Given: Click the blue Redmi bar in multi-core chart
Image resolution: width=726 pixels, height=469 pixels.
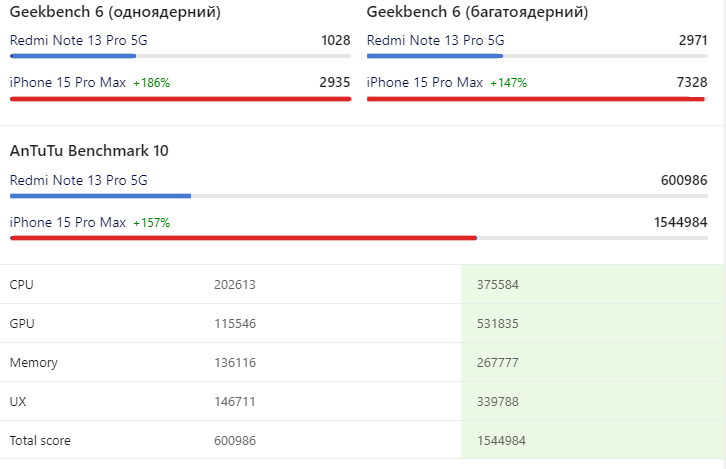Looking at the screenshot, I should click(435, 56).
